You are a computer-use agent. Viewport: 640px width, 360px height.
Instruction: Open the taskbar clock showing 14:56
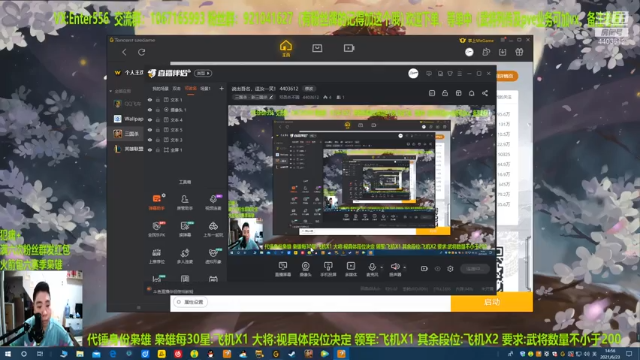[x=610, y=354]
